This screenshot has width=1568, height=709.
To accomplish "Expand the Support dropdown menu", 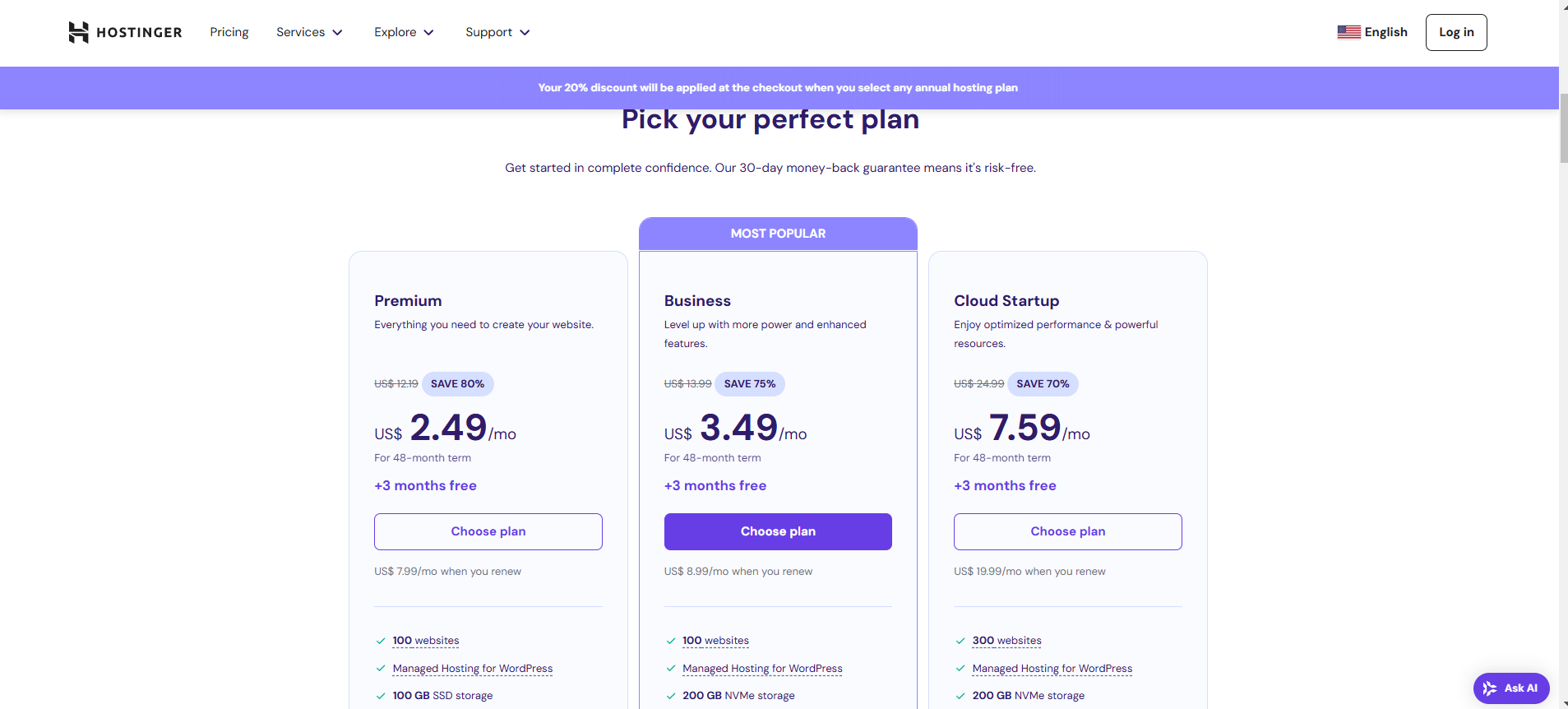I will point(497,32).
